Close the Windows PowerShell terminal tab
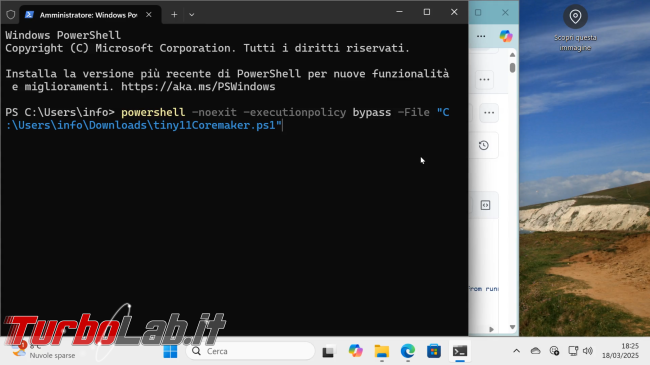Viewport: 650px width, 365px height. 149,15
